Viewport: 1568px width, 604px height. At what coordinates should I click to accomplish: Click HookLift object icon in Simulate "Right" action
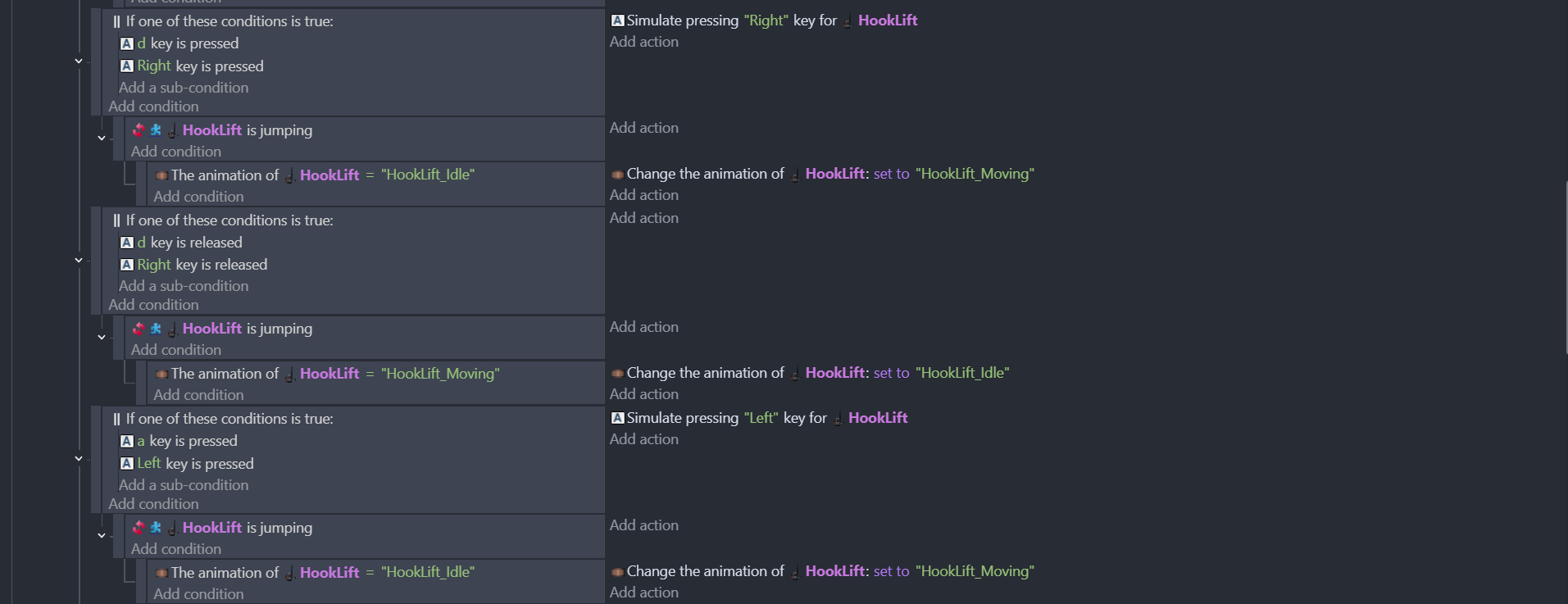(848, 21)
